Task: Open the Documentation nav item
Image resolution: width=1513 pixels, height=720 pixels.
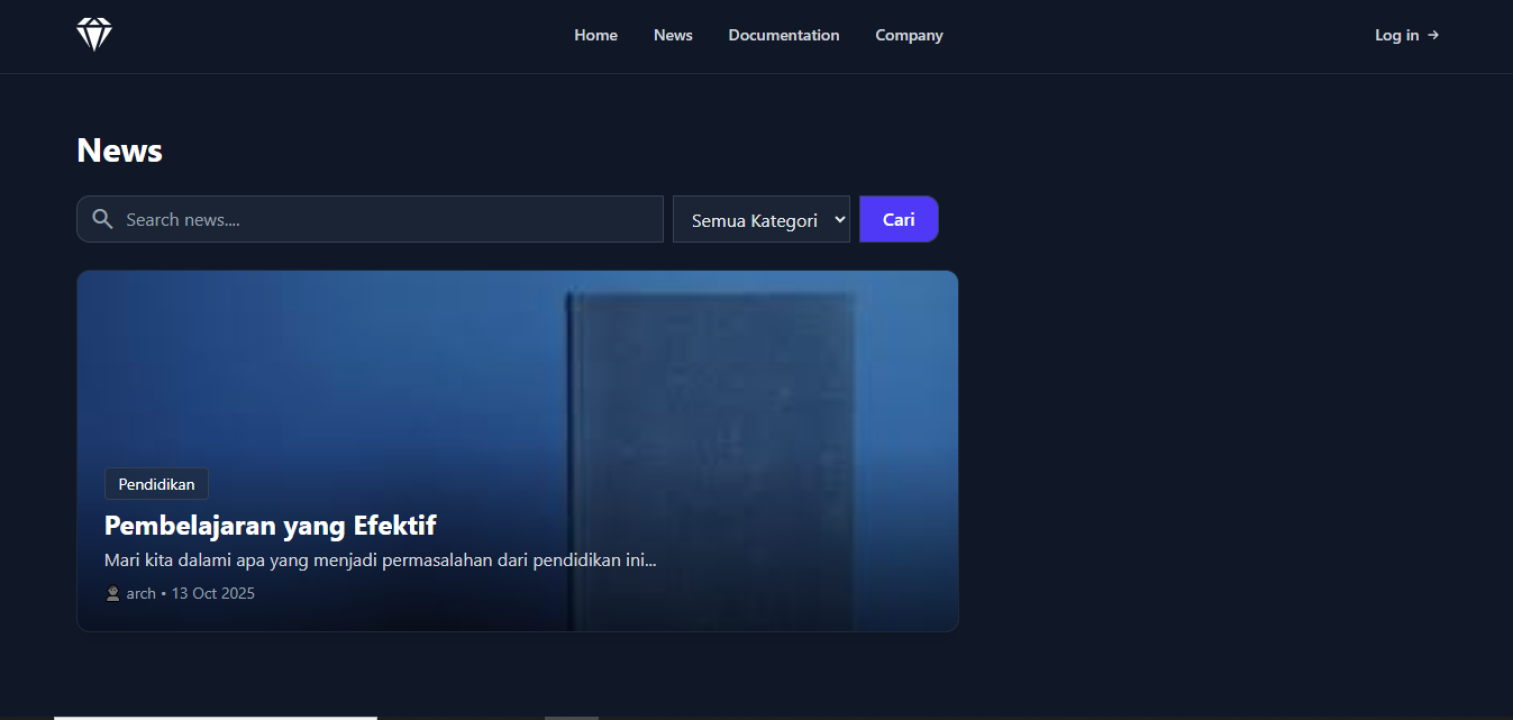Action: coord(783,35)
